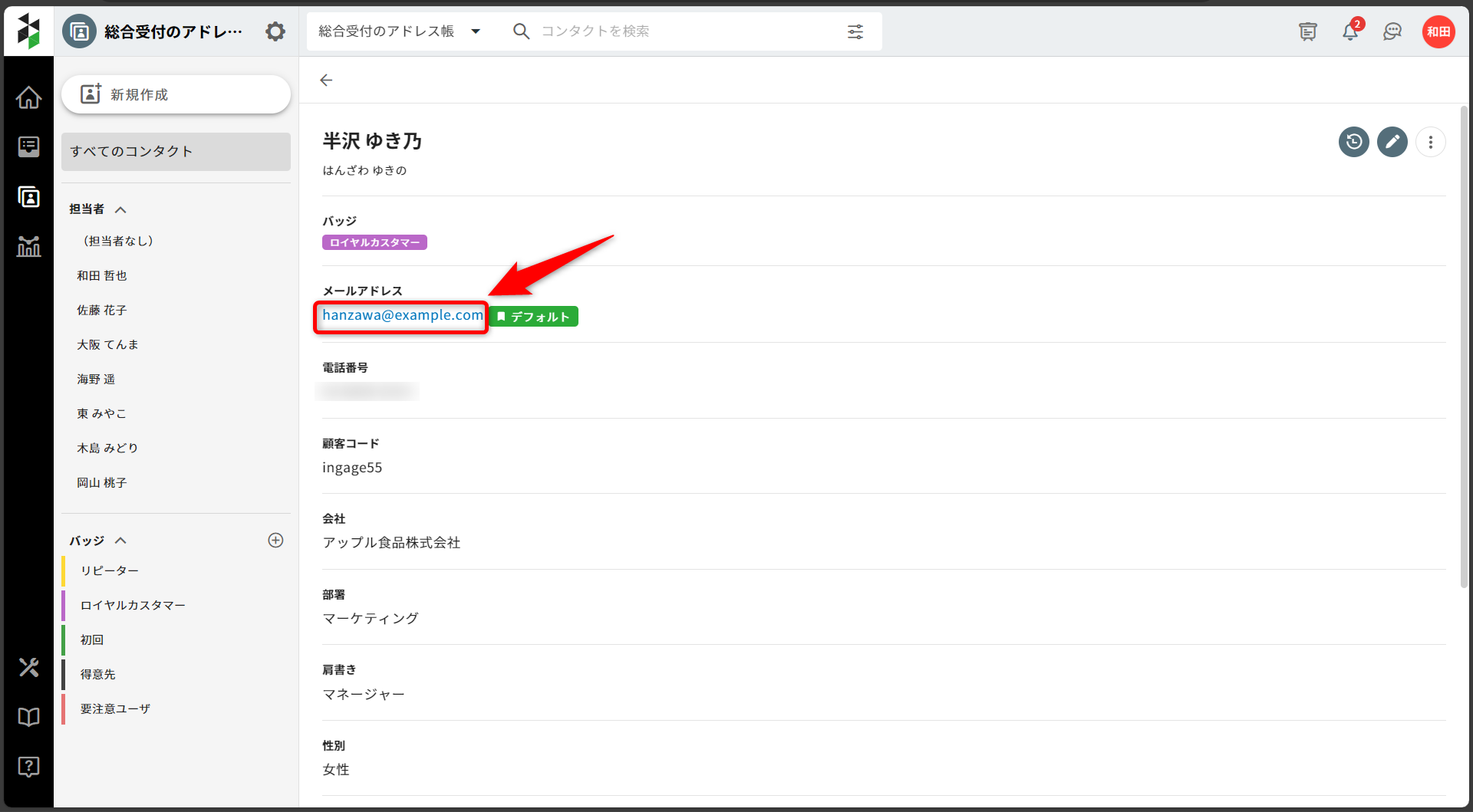The image size is (1473, 812).
Task: Select the ロイヤルカスタマー badge in sidebar
Action: point(133,605)
